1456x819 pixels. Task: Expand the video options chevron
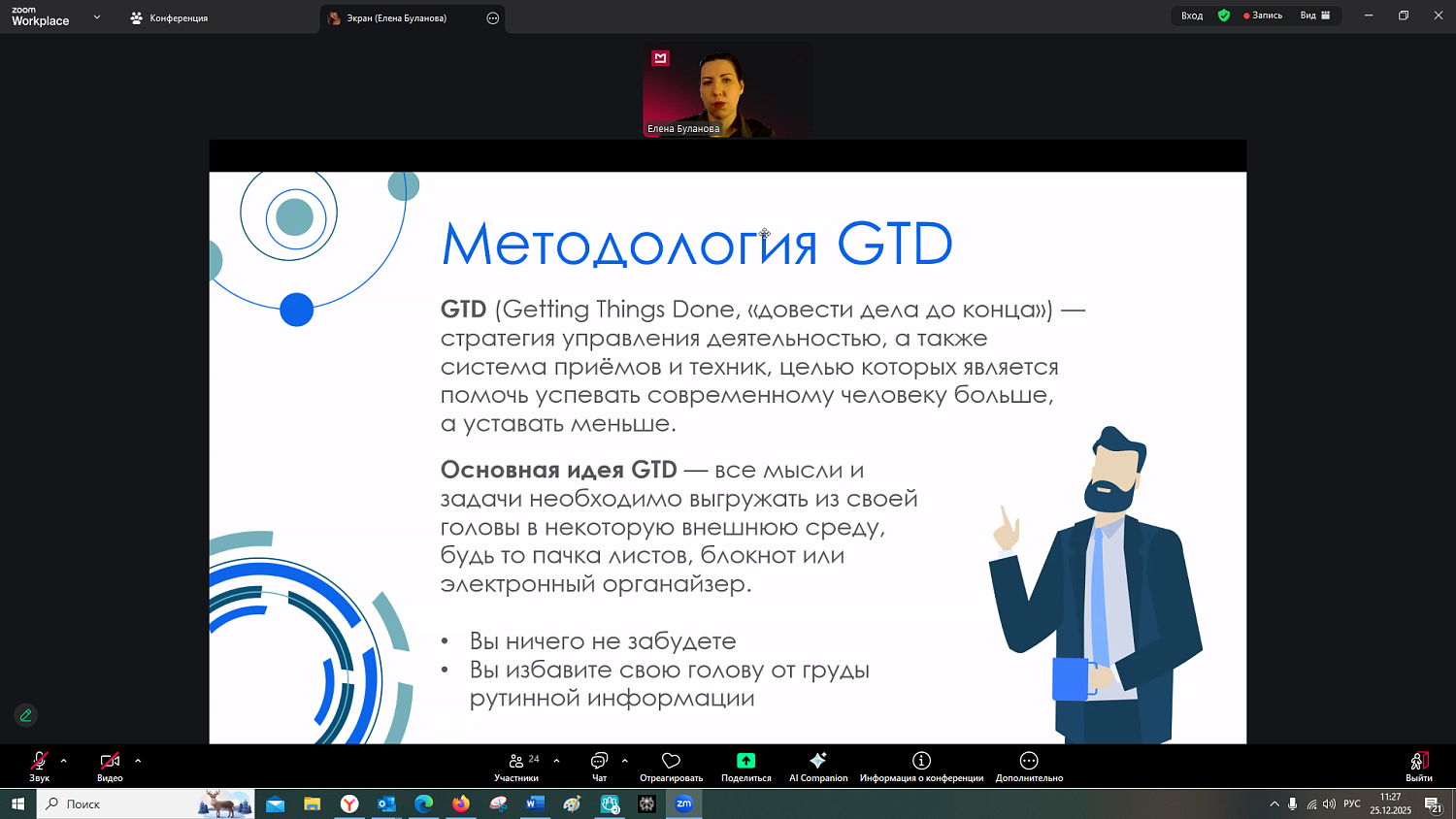(x=137, y=760)
